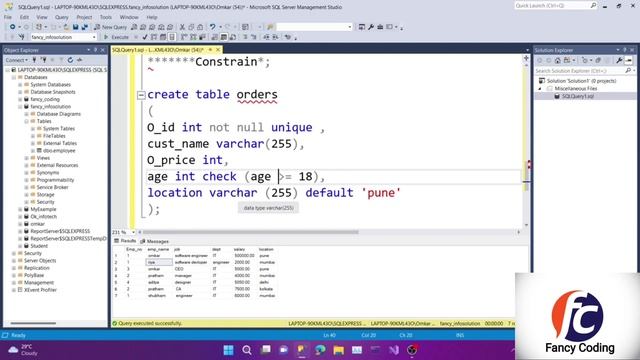Cut selection using the scissors icon

point(182,27)
